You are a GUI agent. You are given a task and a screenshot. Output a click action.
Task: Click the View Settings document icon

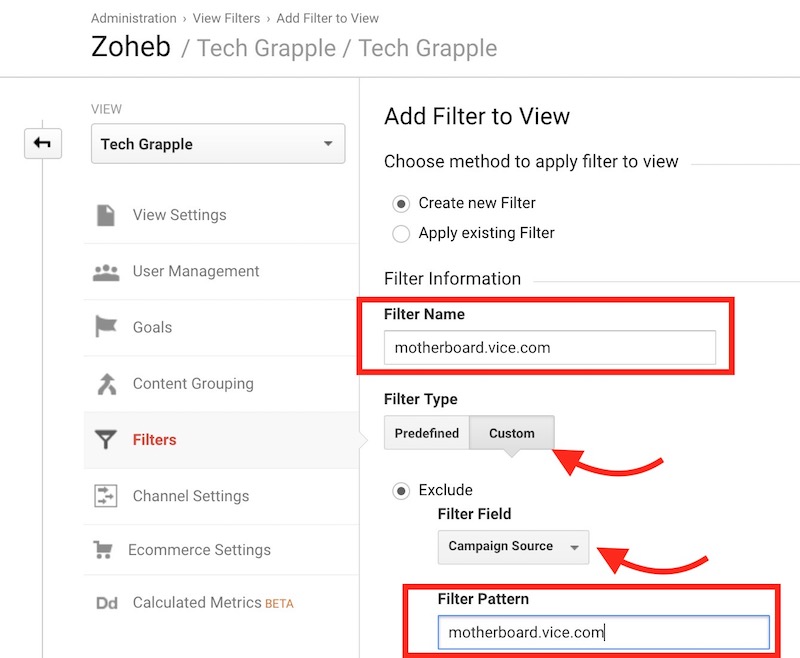[105, 215]
